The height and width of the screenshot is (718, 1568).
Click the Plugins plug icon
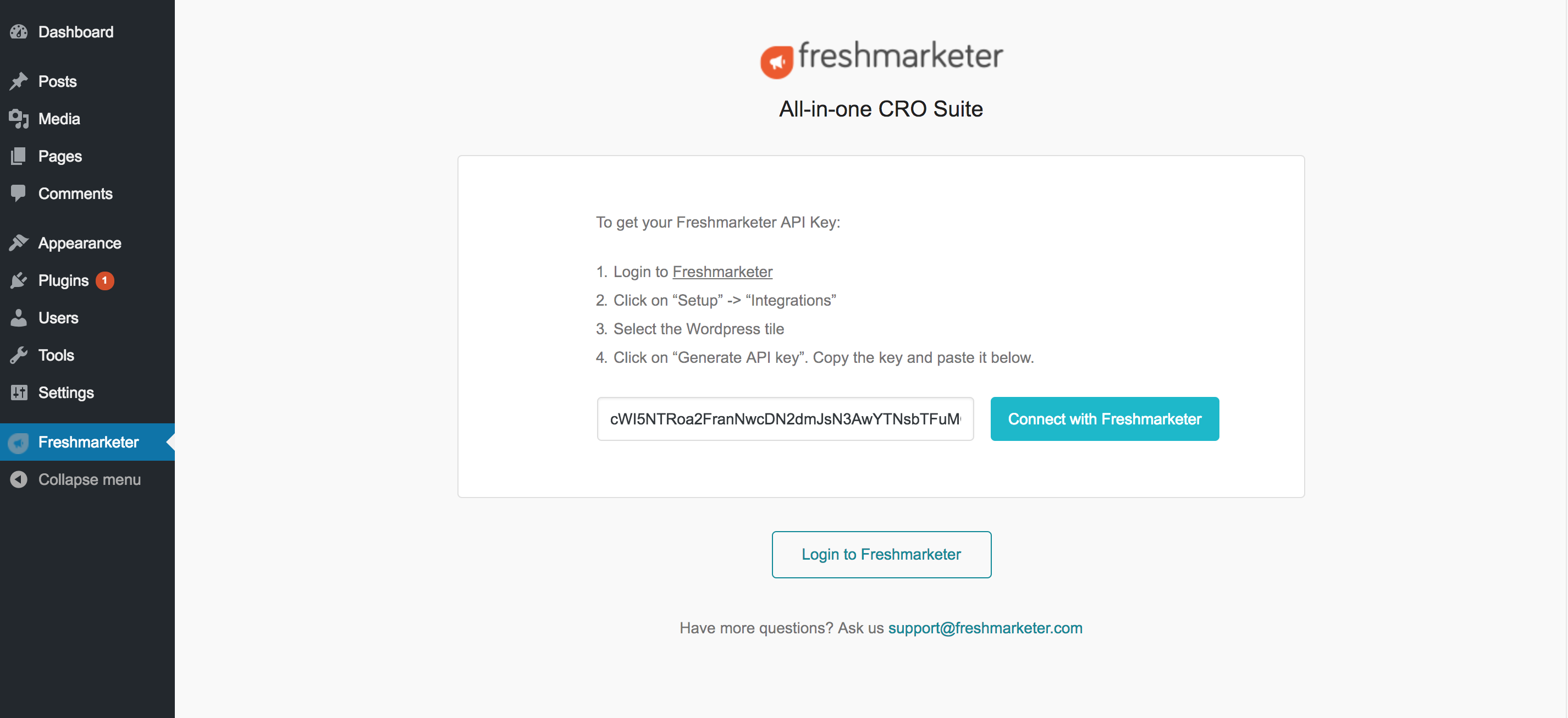19,280
